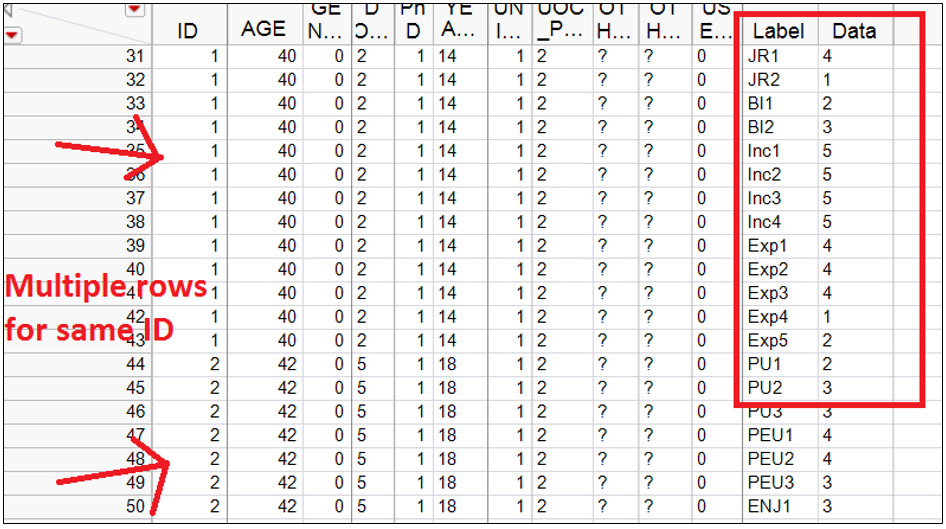Viewport: 946px width, 529px height.
Task: Open the red triangle columns menu
Action: pyautogui.click(x=134, y=9)
